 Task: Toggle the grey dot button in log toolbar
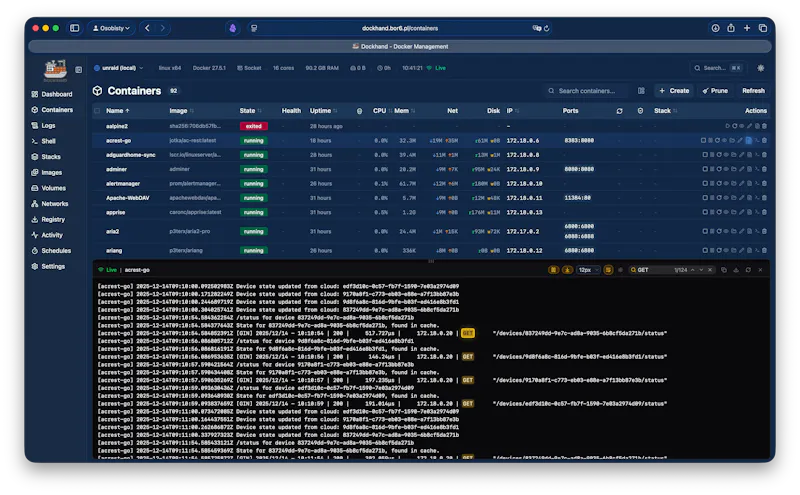coord(620,270)
